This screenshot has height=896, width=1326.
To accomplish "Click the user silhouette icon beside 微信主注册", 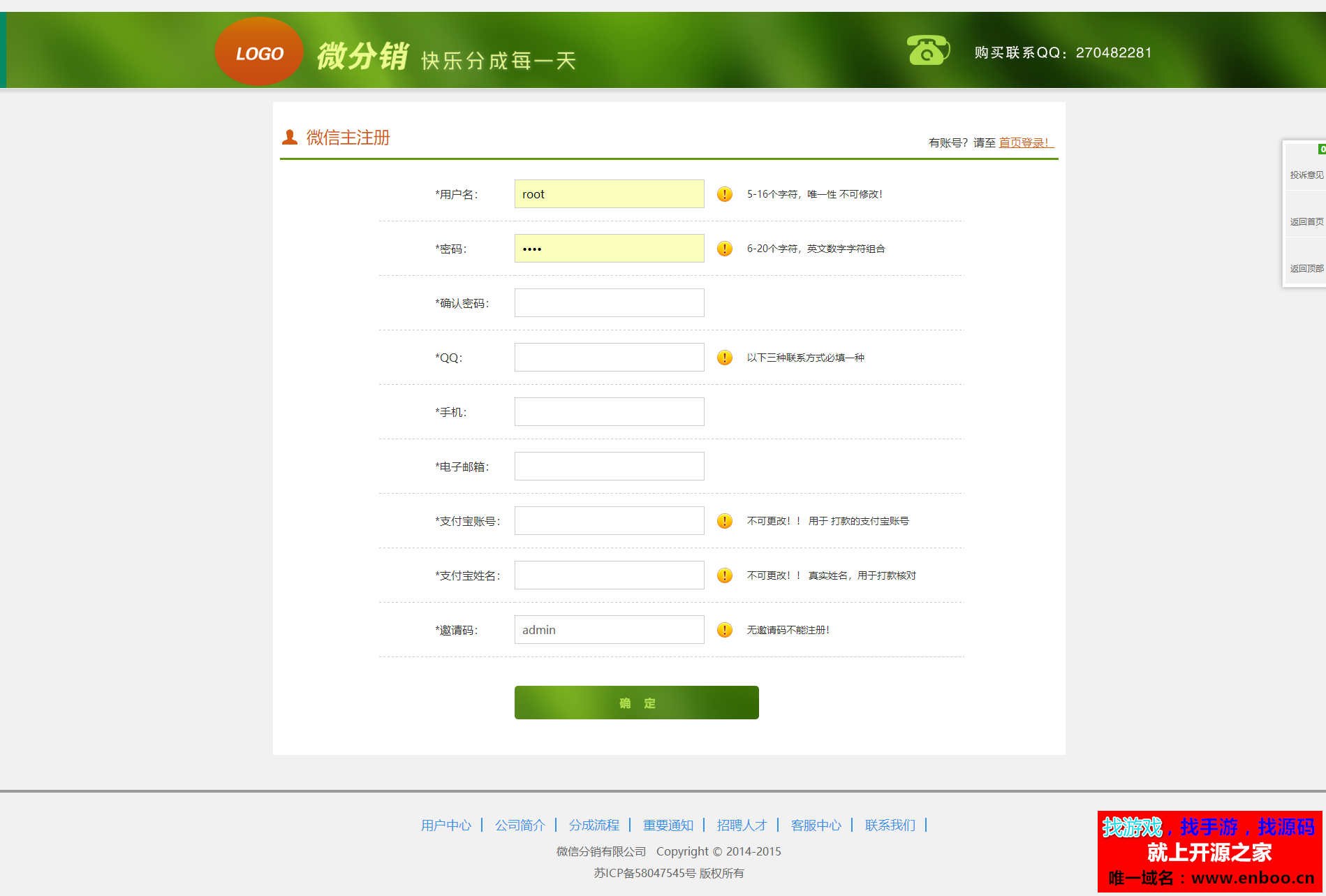I will 290,137.
